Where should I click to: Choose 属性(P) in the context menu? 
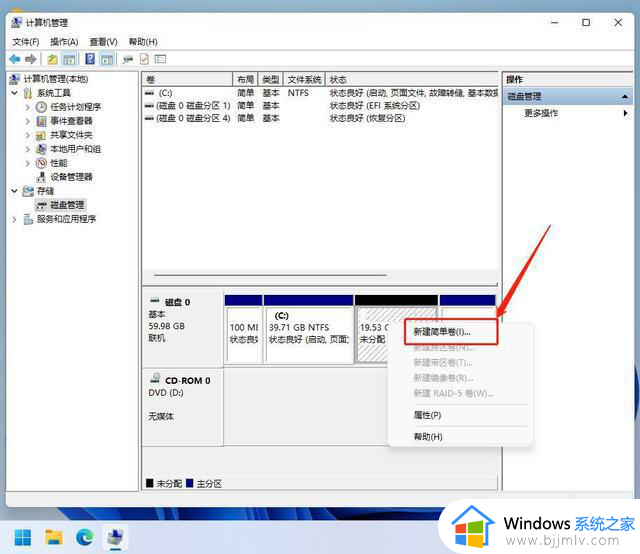427,415
